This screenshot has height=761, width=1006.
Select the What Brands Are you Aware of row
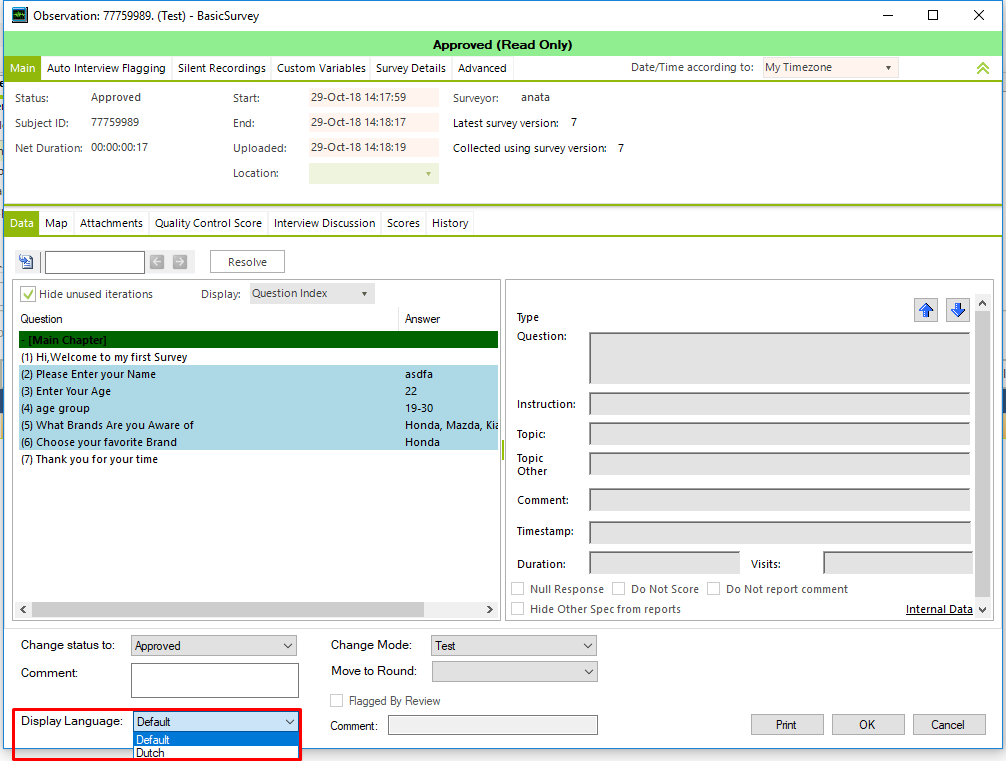click(x=259, y=425)
